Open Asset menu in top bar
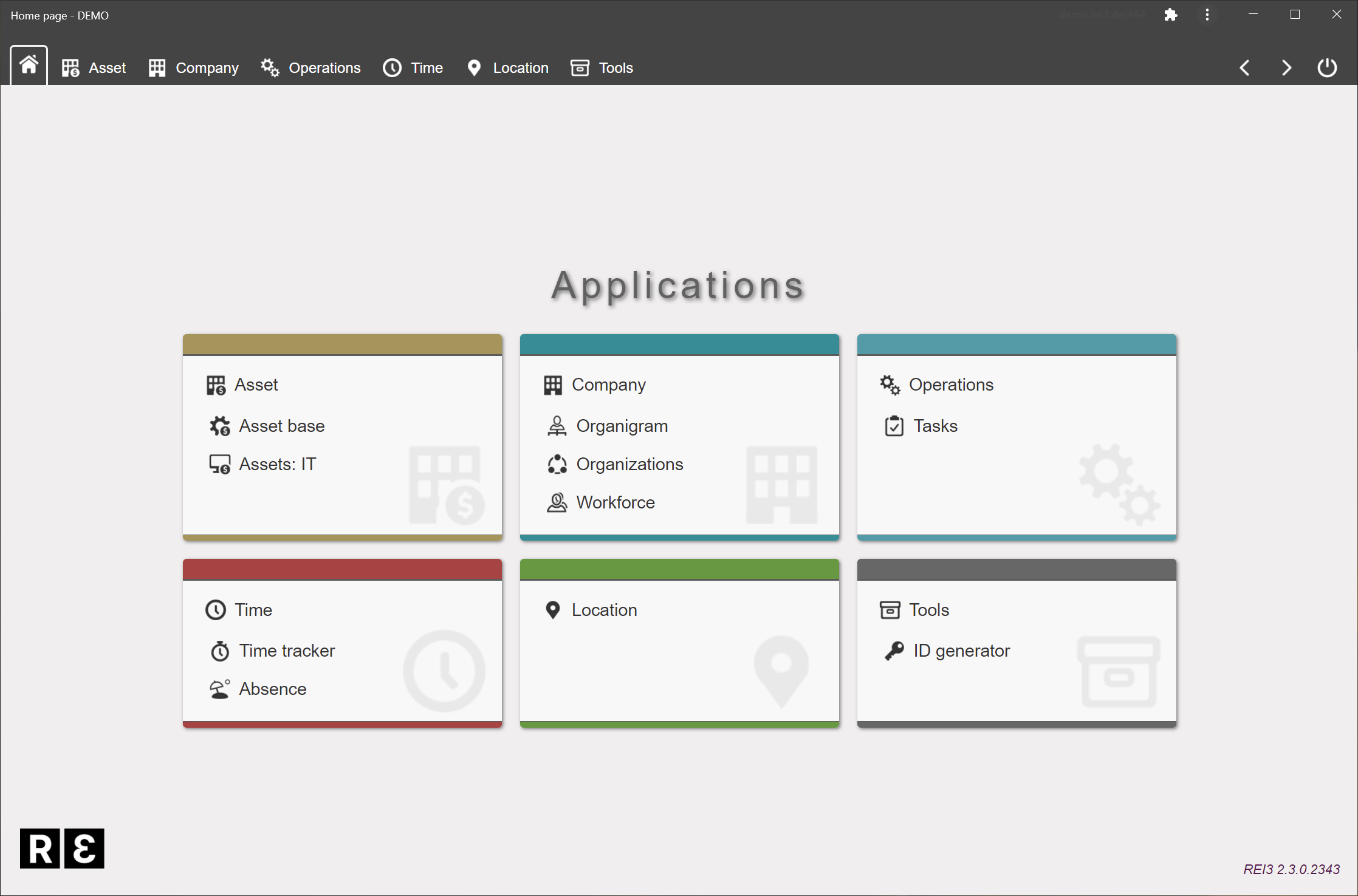This screenshot has width=1358, height=896. click(x=94, y=68)
